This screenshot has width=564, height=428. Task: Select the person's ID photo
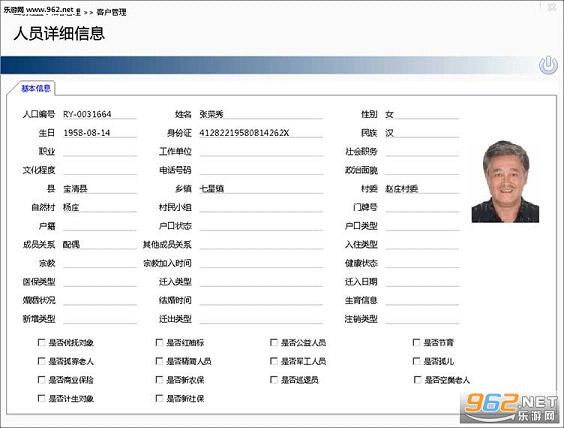click(505, 181)
